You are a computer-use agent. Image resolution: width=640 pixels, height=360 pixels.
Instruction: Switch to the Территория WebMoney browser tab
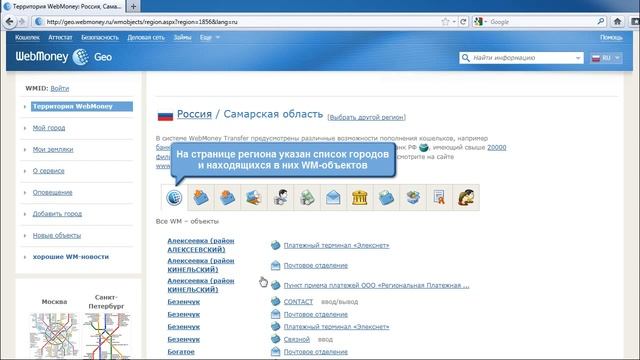63,7
